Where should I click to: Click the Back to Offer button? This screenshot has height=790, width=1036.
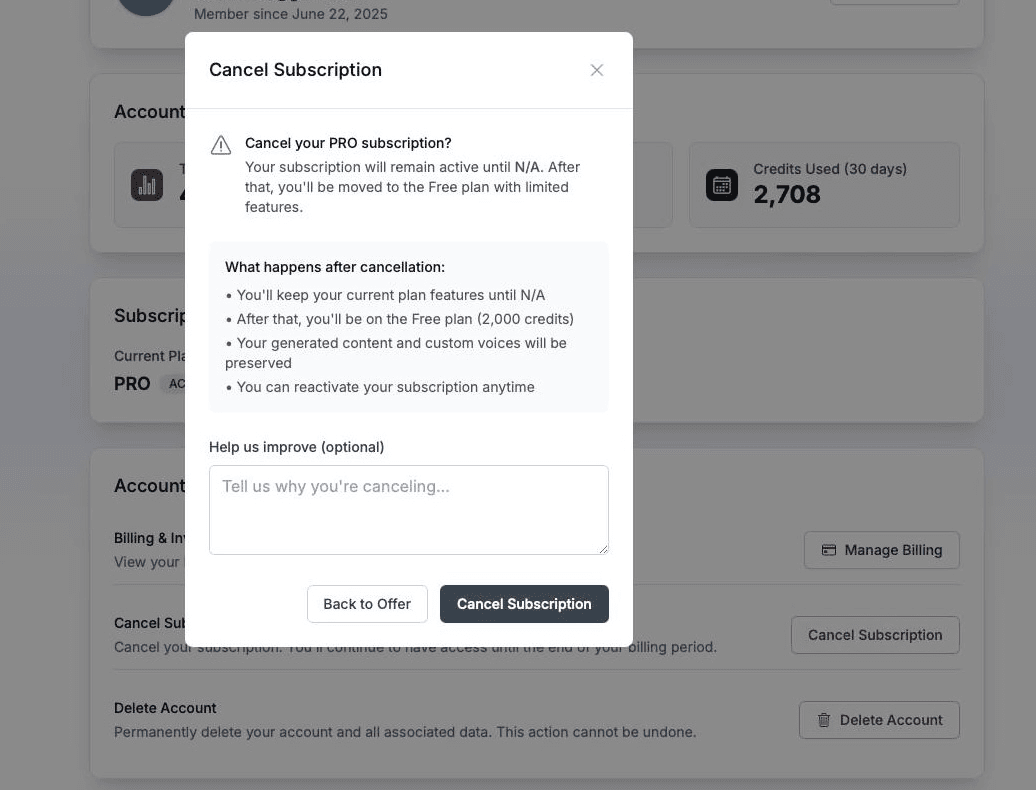367,604
